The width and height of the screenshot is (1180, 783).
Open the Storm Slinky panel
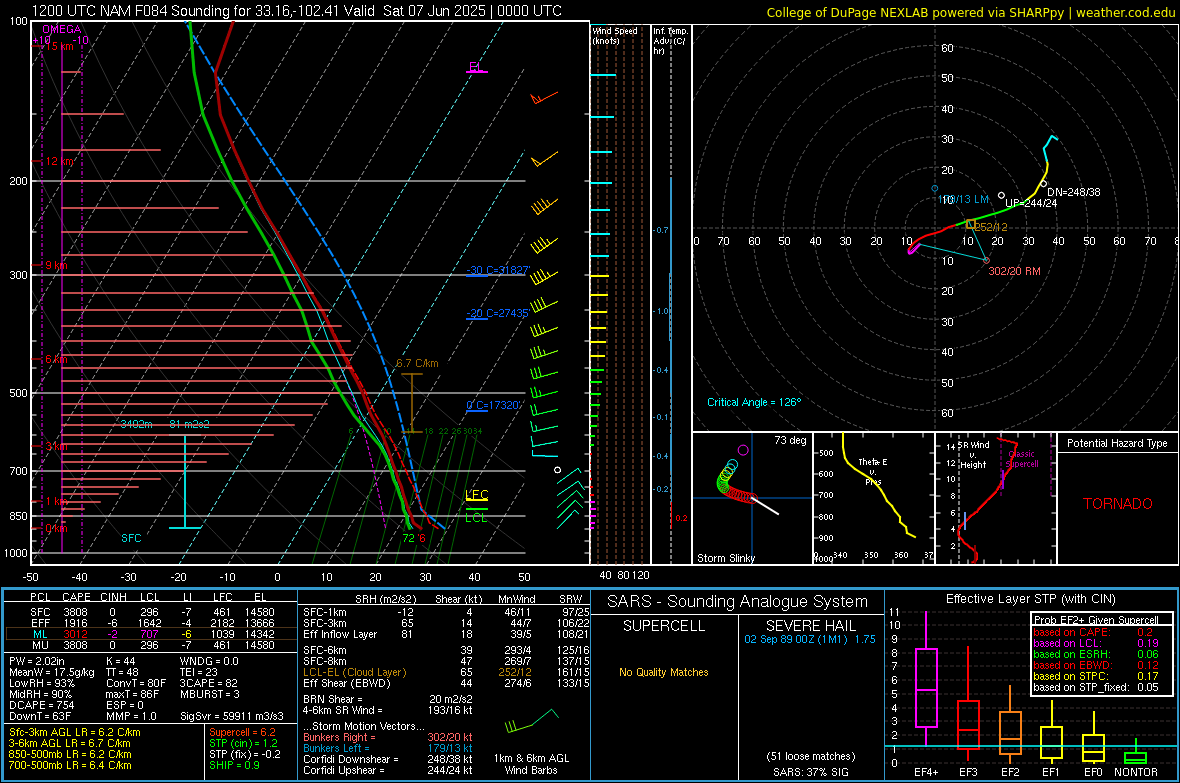pyautogui.click(x=752, y=498)
